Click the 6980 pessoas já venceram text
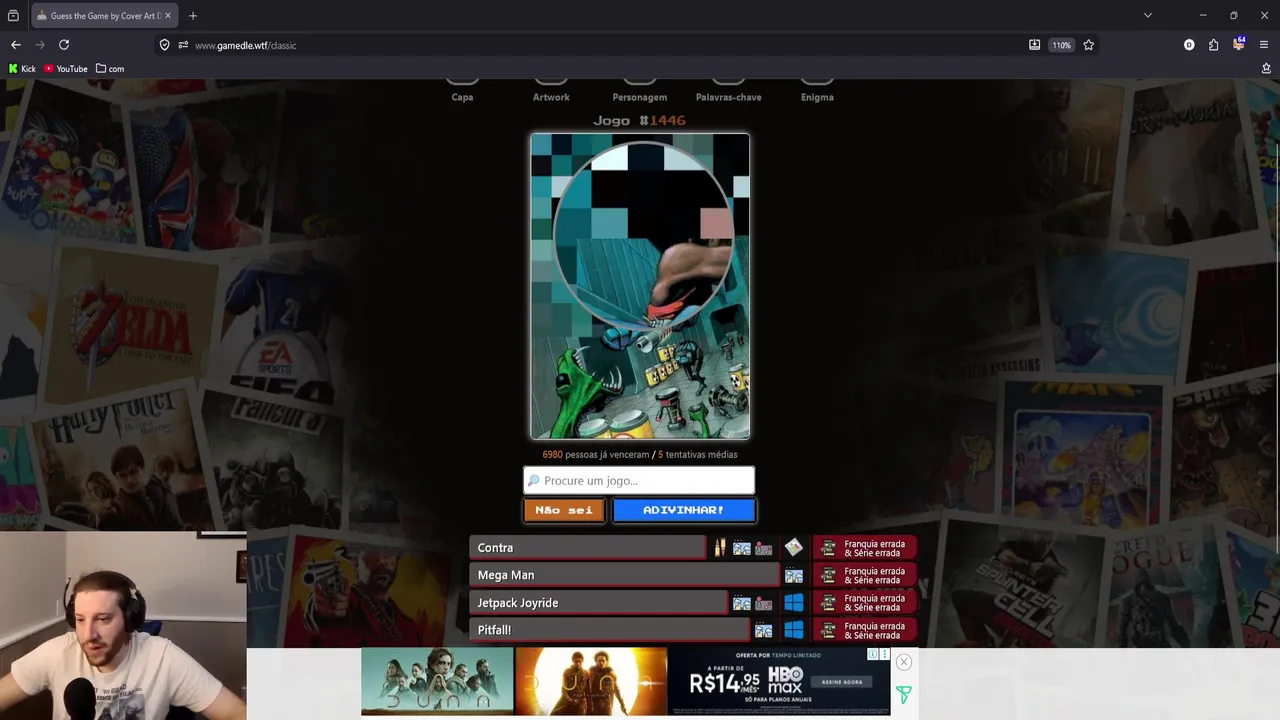The height and width of the screenshot is (720, 1280). click(x=595, y=454)
